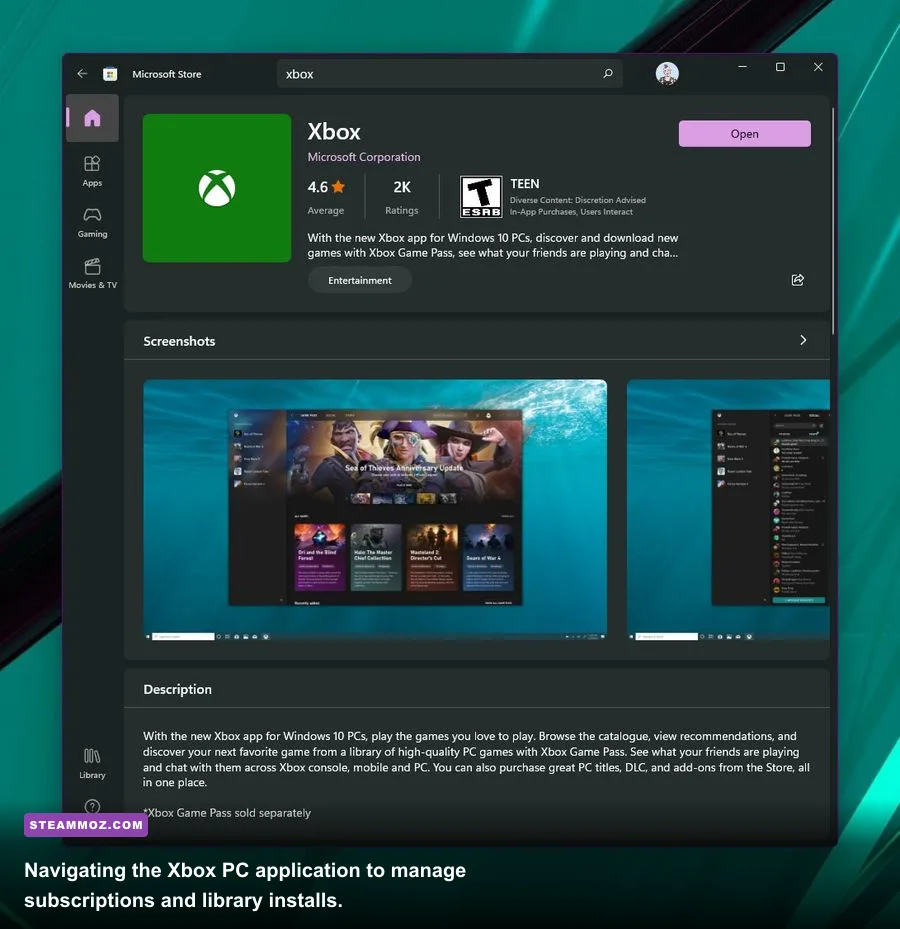
Task: Click the truncated app summary text
Action: tap(493, 245)
